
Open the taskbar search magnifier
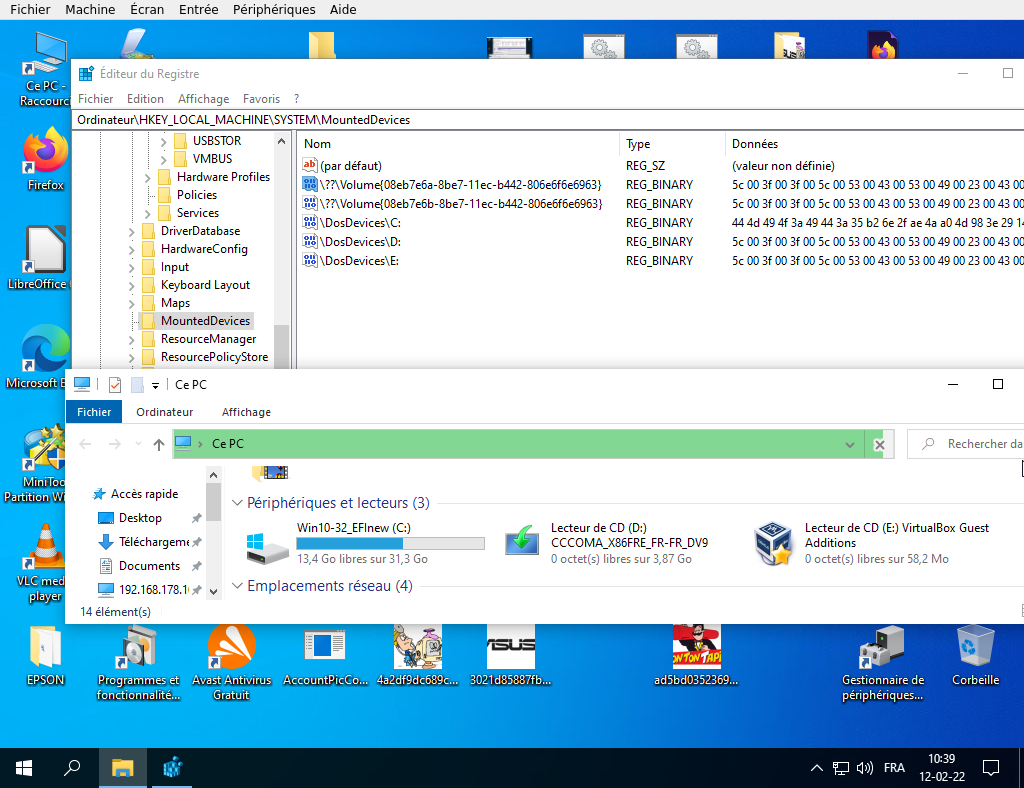pyautogui.click(x=72, y=768)
